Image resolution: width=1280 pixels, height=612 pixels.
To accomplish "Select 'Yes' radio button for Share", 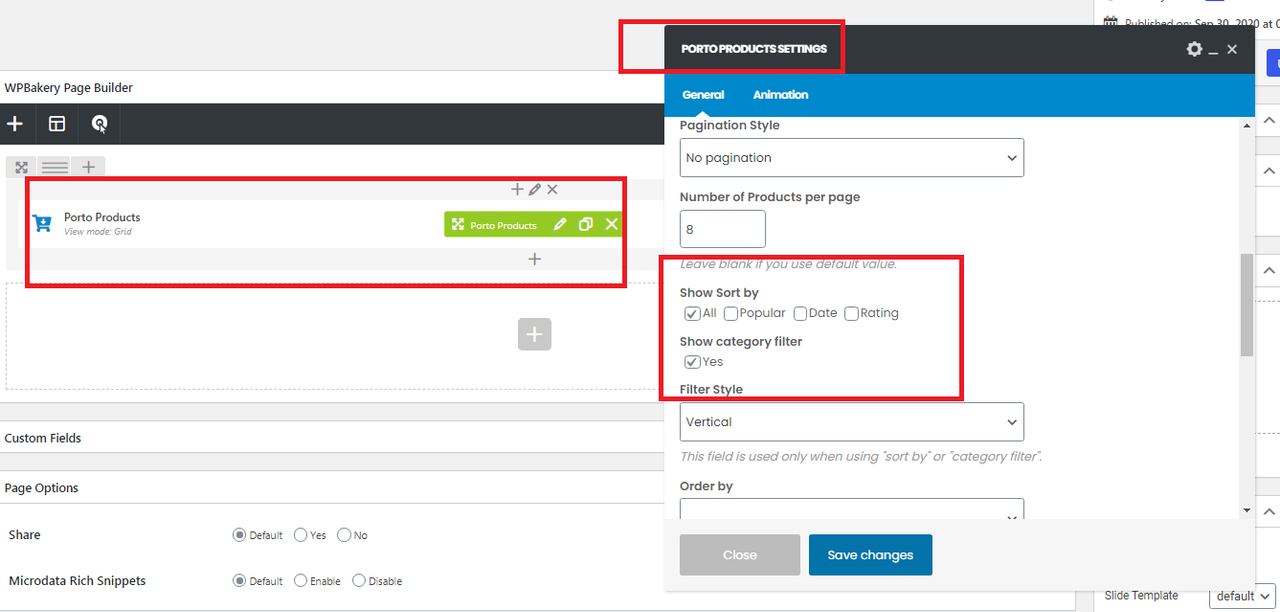I will pyautogui.click(x=301, y=535).
